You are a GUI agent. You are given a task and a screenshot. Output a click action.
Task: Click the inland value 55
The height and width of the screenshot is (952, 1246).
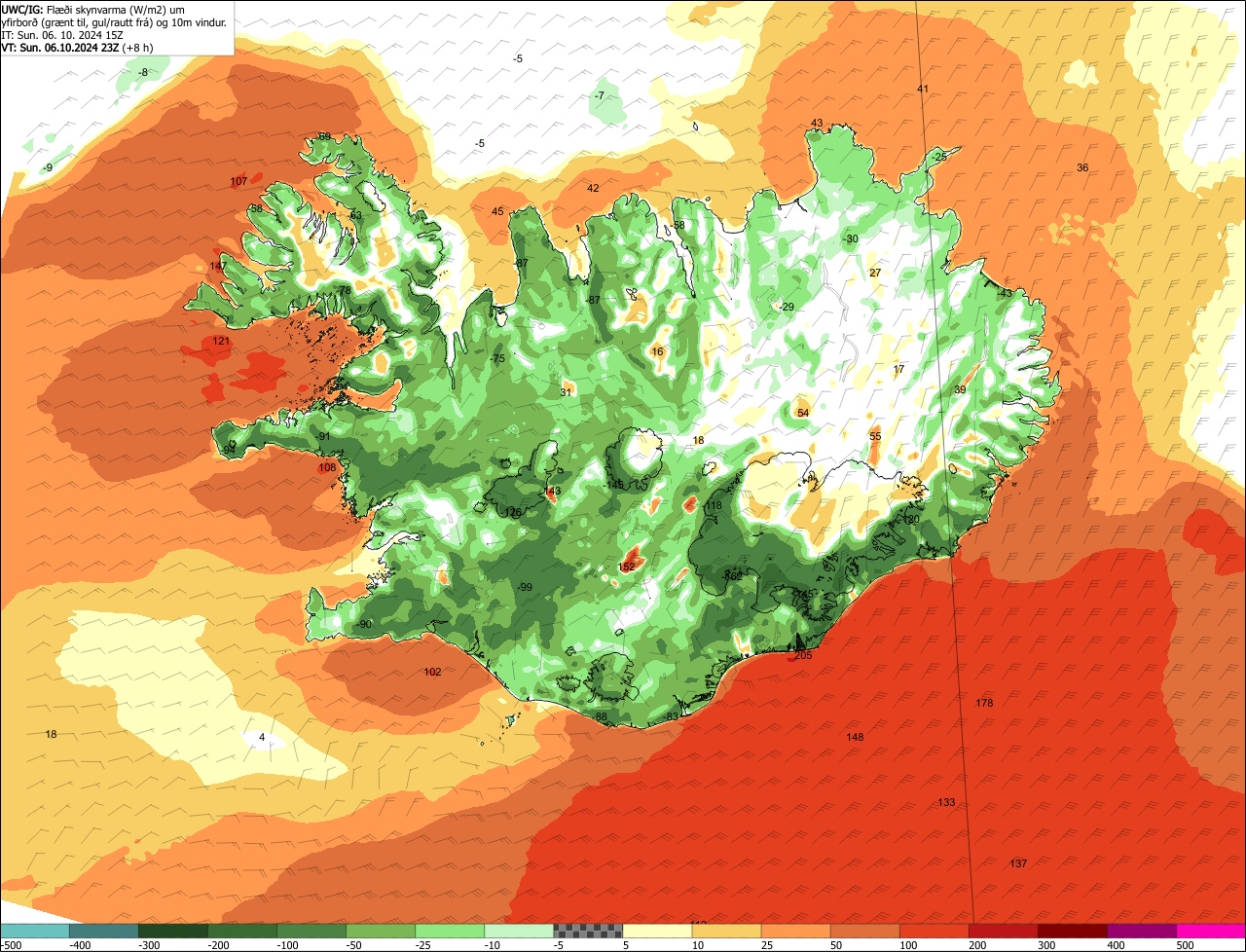[875, 436]
